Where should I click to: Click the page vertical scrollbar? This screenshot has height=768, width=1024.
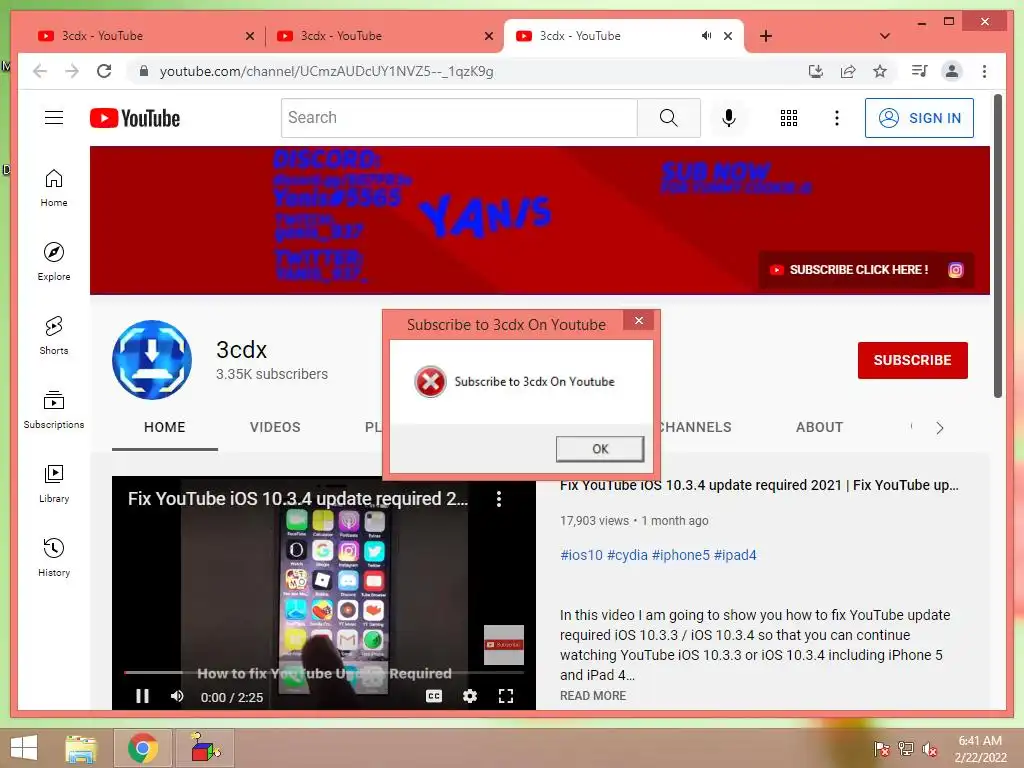click(997, 246)
